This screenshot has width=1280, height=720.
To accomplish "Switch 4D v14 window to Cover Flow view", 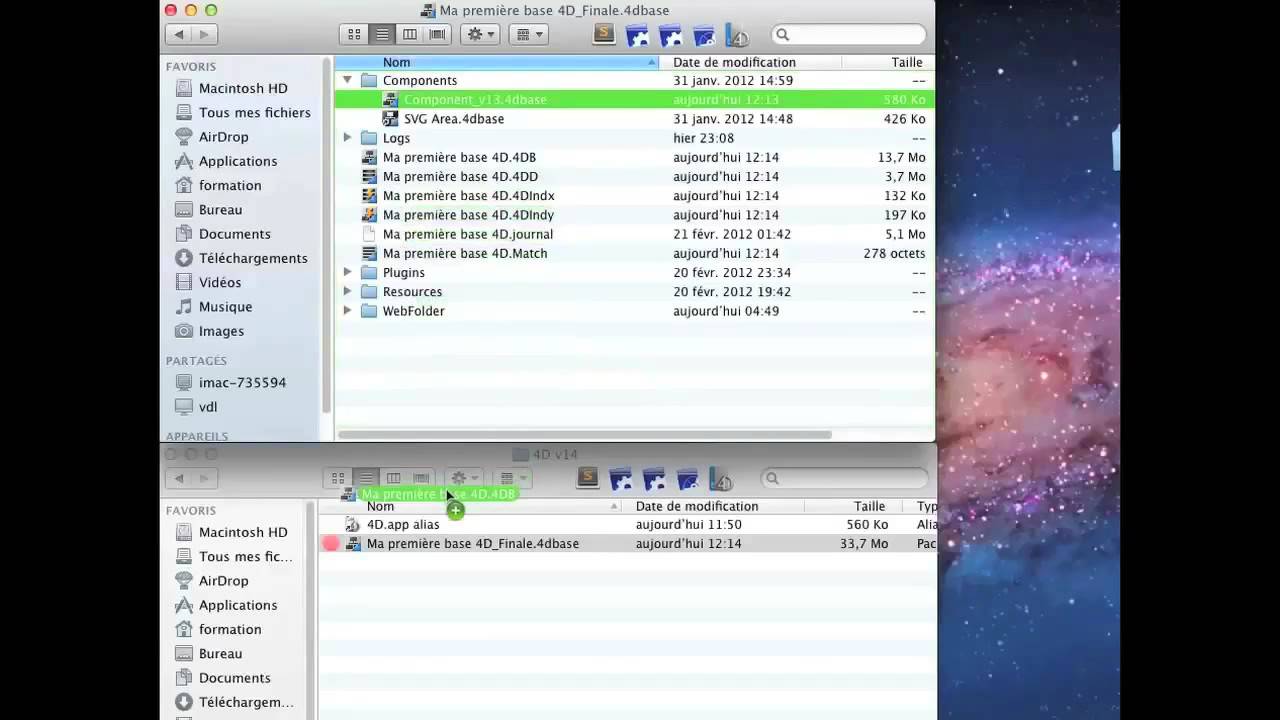I will pos(422,478).
